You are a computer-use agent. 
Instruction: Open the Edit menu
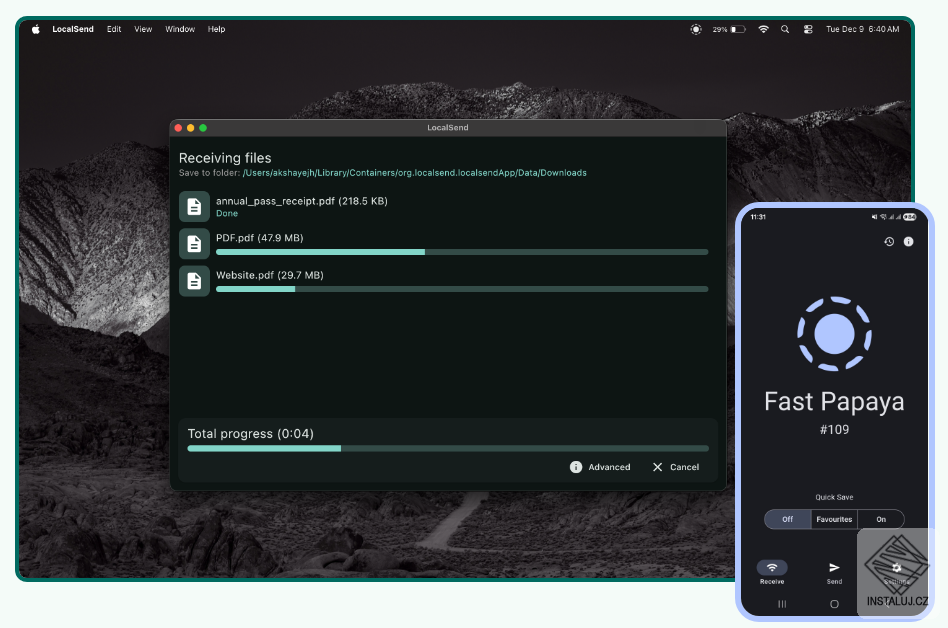[114, 29]
